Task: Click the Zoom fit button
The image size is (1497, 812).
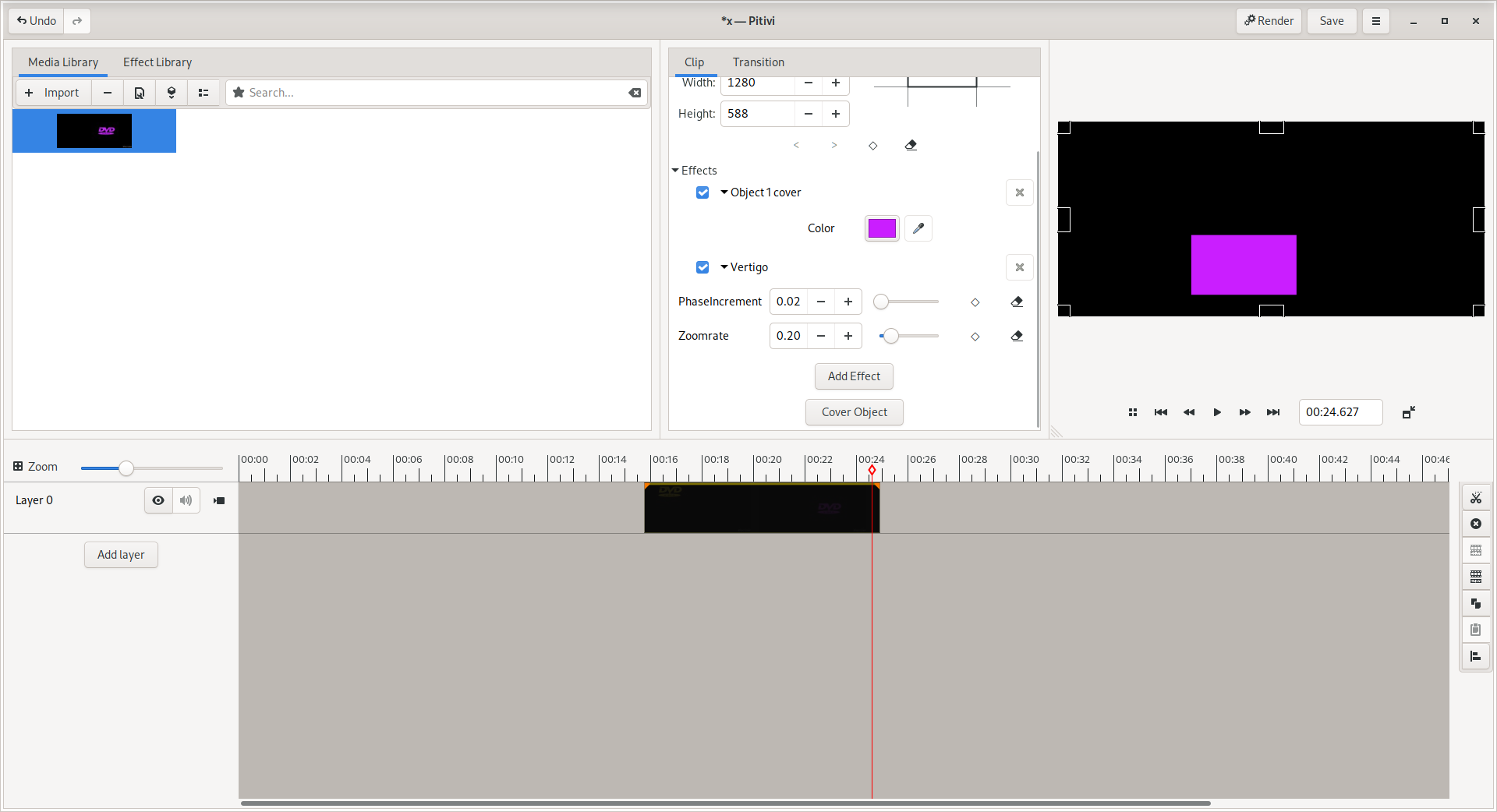Action: [35, 467]
